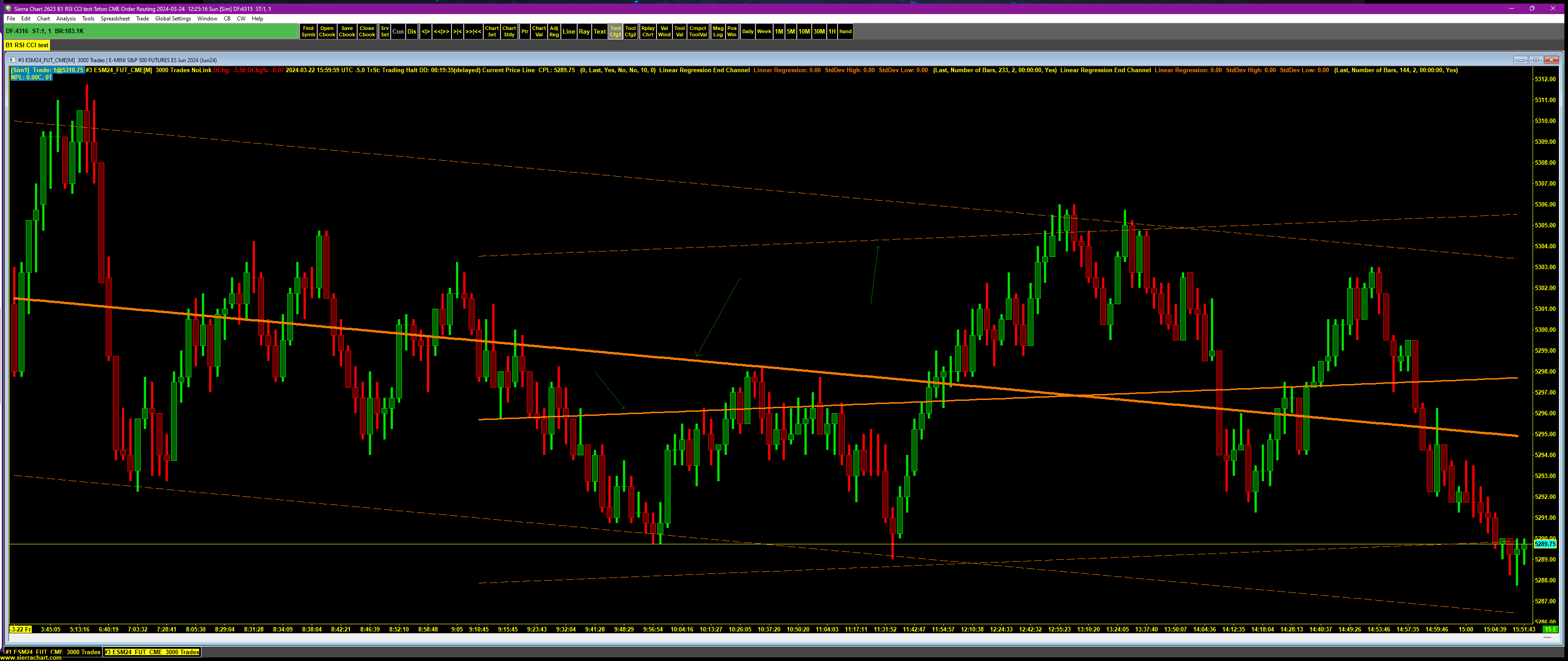Open the Analysis menu
This screenshot has height=661, width=1568.
pyautogui.click(x=66, y=19)
